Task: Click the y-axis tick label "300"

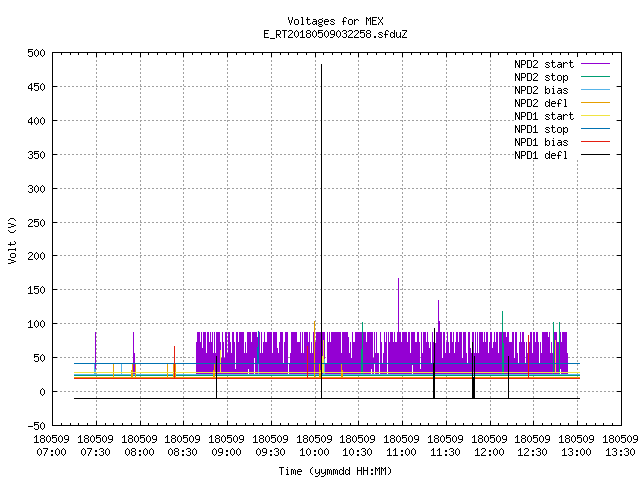Action: click(36, 189)
